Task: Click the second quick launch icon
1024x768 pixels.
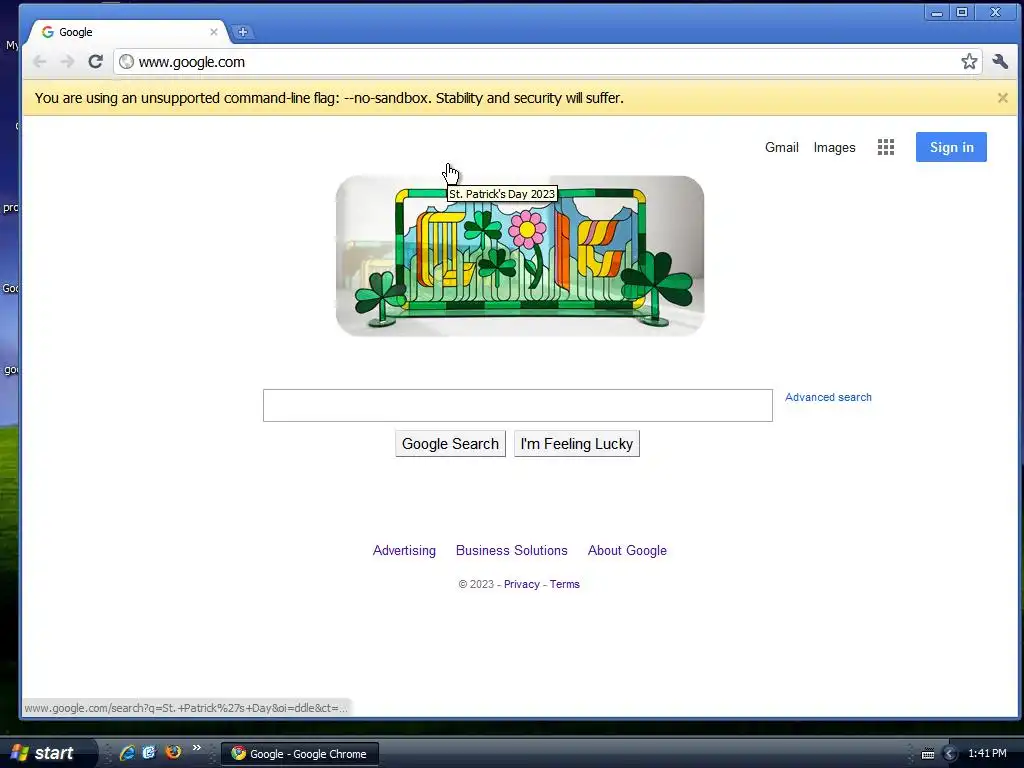Action: pyautogui.click(x=150, y=753)
